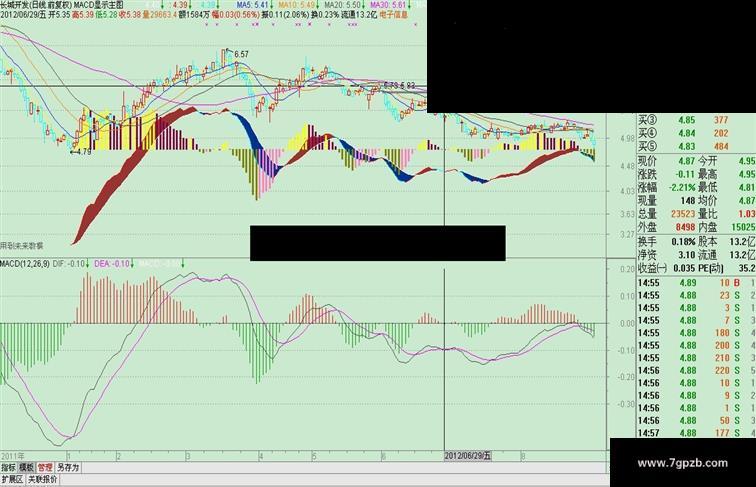Click the MA5: 5.41 label
The width and height of the screenshot is (756, 487).
click(x=253, y=5)
